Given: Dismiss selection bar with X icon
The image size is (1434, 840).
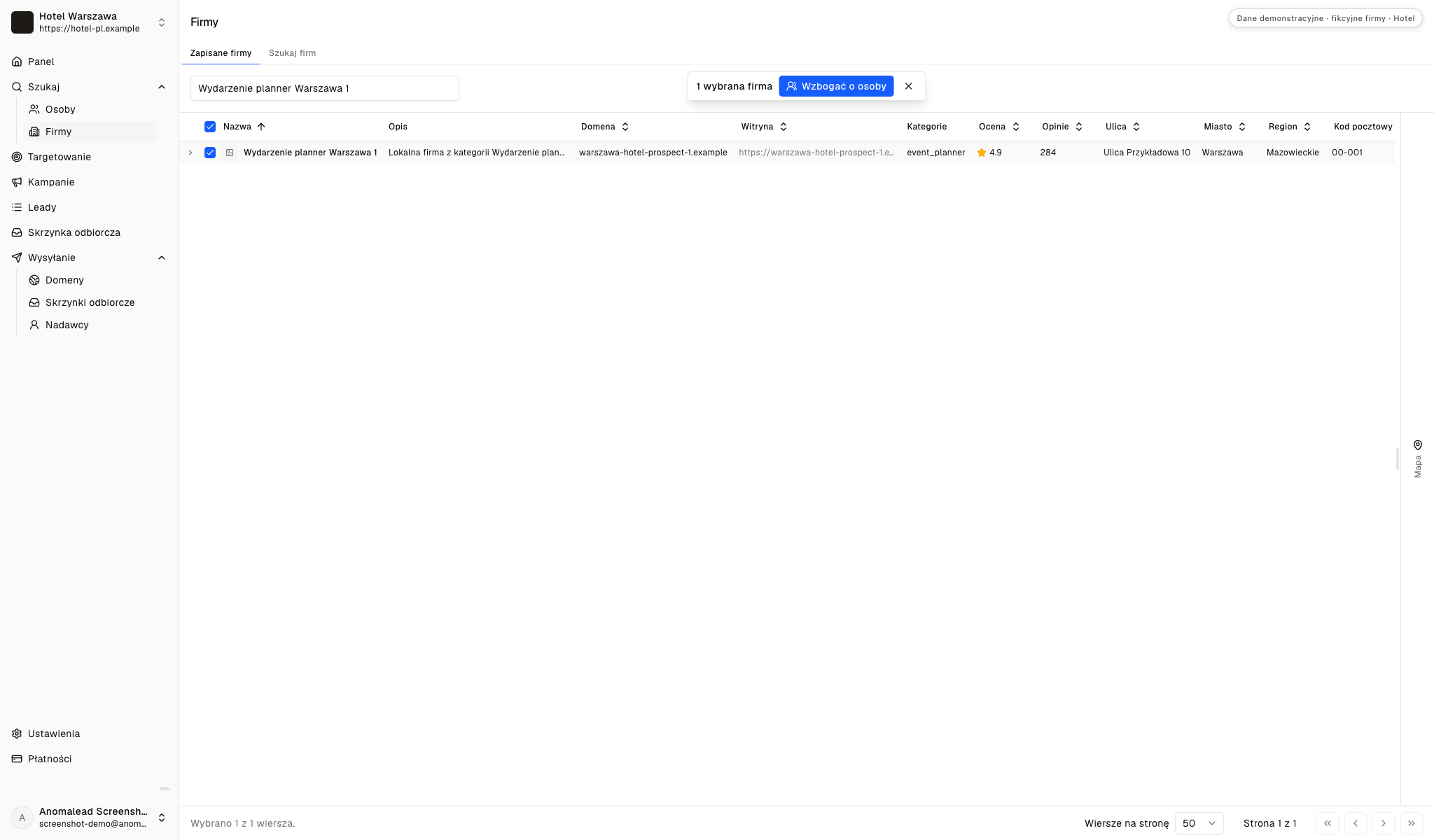Looking at the screenshot, I should coord(909,86).
